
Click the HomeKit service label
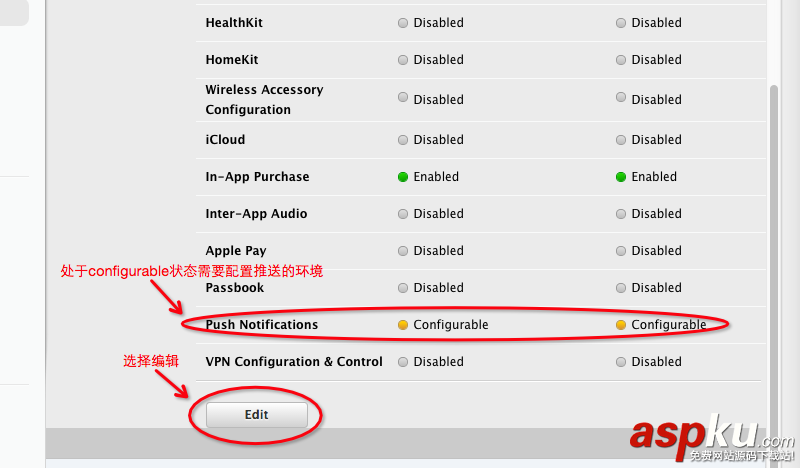click(232, 60)
